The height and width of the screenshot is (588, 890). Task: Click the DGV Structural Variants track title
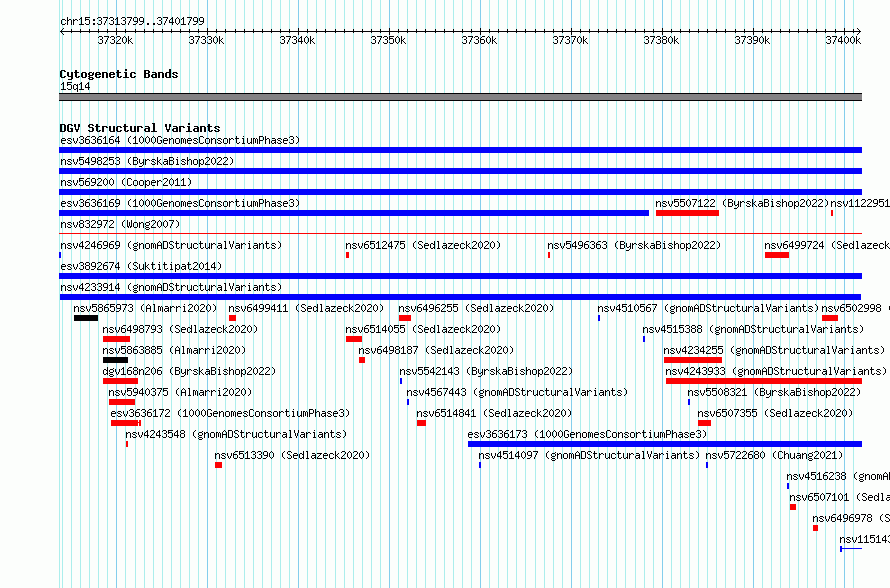pos(140,128)
